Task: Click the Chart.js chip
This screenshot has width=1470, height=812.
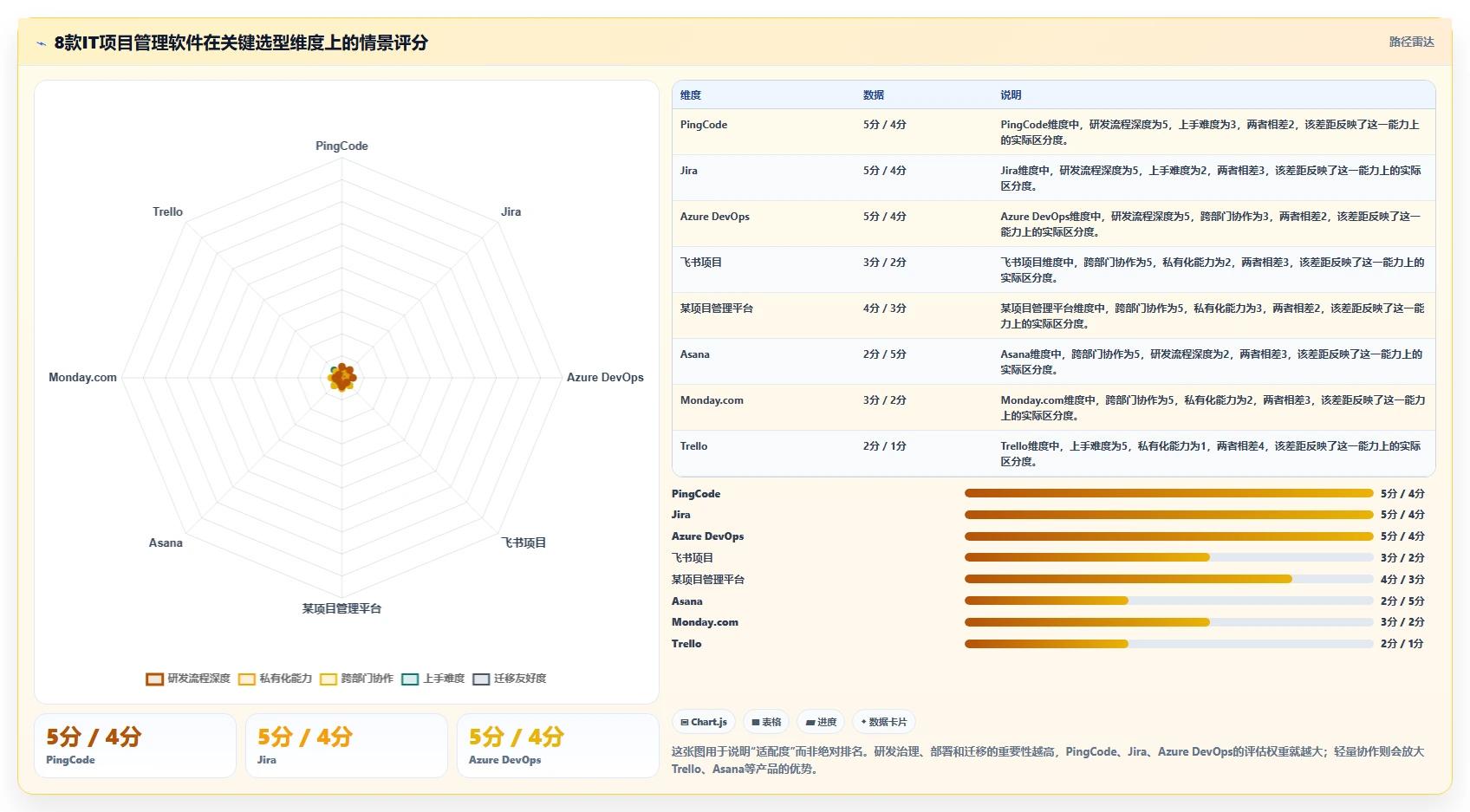Action: click(704, 722)
